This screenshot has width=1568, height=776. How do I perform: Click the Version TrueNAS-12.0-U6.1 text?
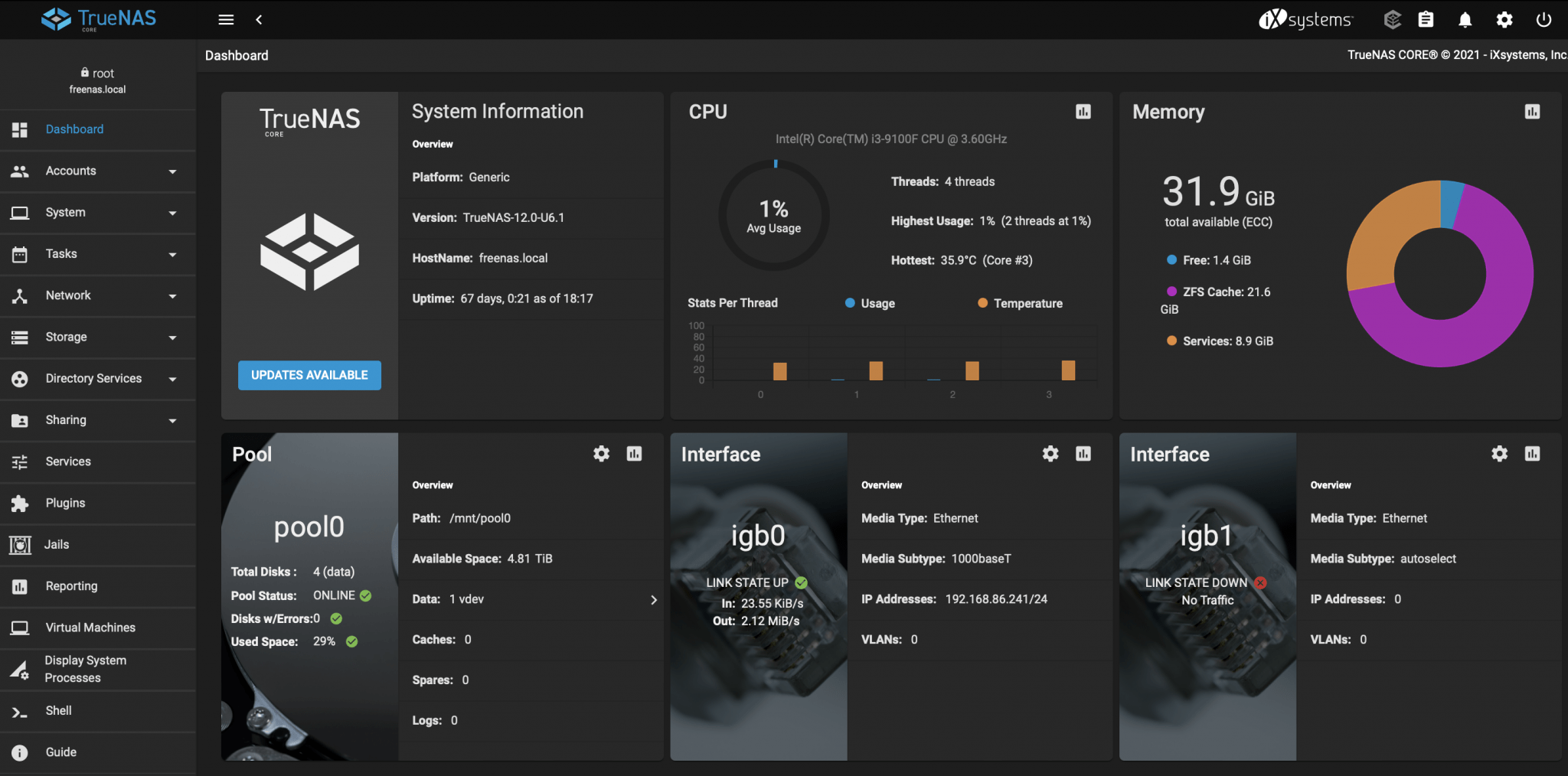click(488, 218)
